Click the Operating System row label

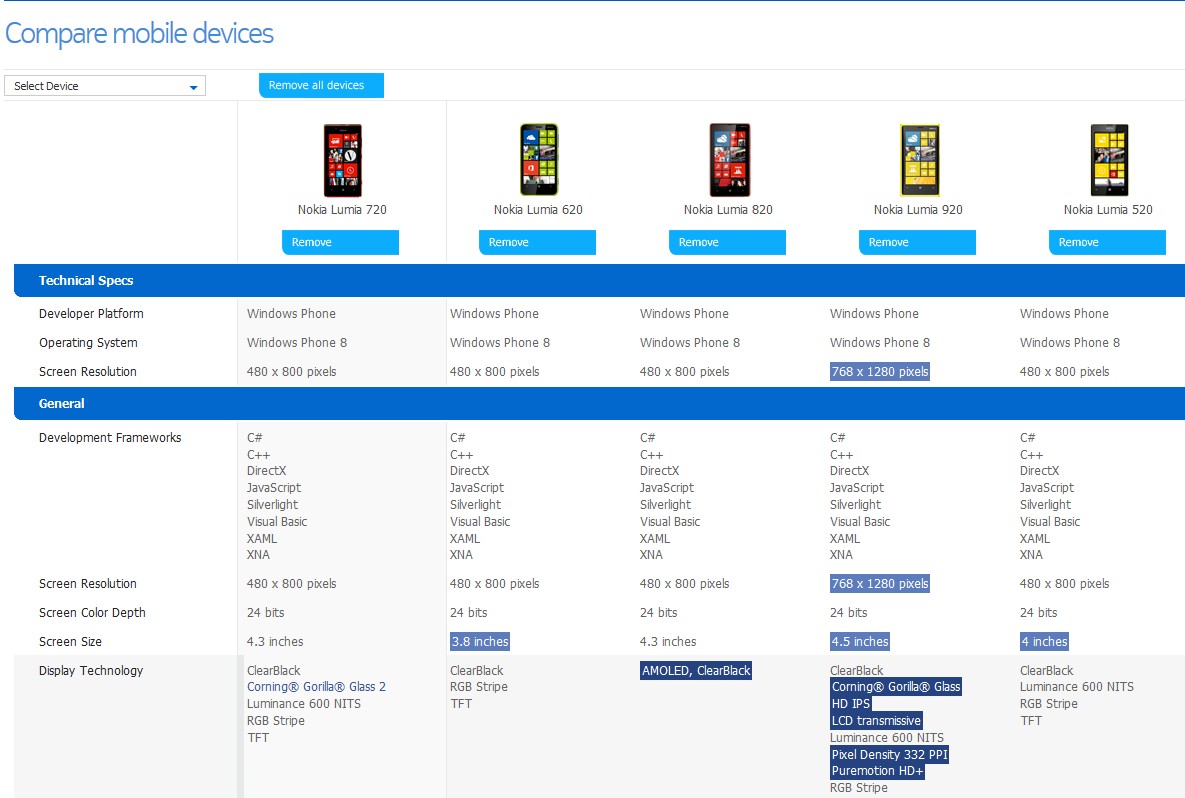[x=88, y=343]
